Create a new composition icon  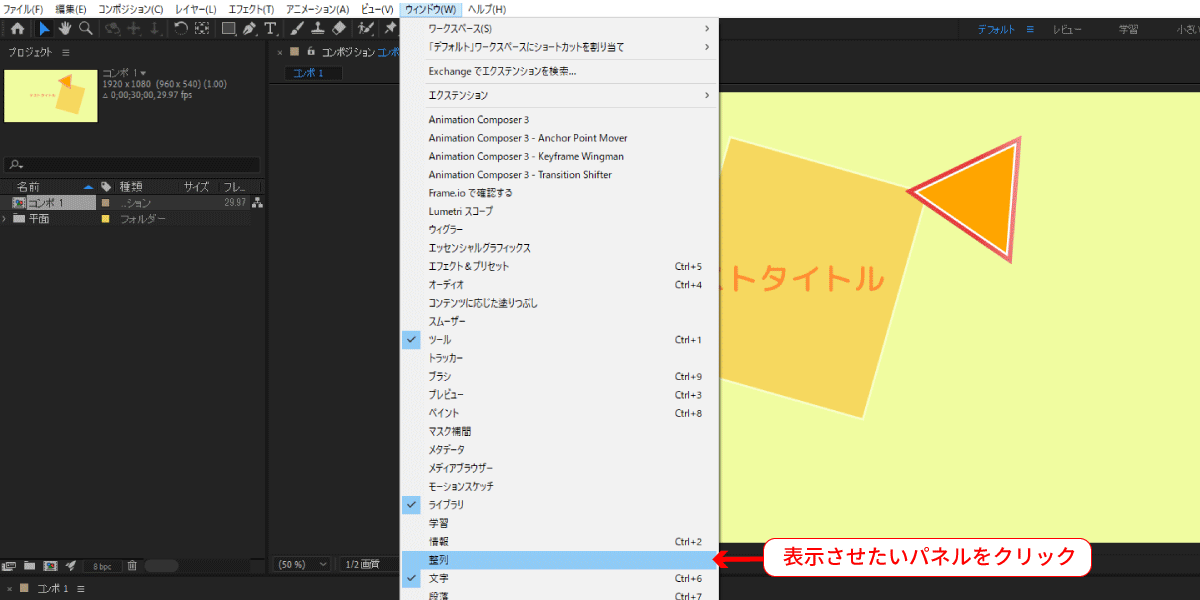(50, 565)
